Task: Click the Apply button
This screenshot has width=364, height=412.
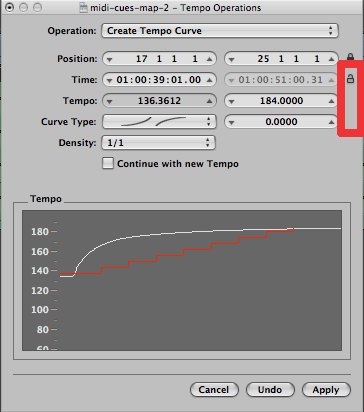Action: [x=326, y=390]
